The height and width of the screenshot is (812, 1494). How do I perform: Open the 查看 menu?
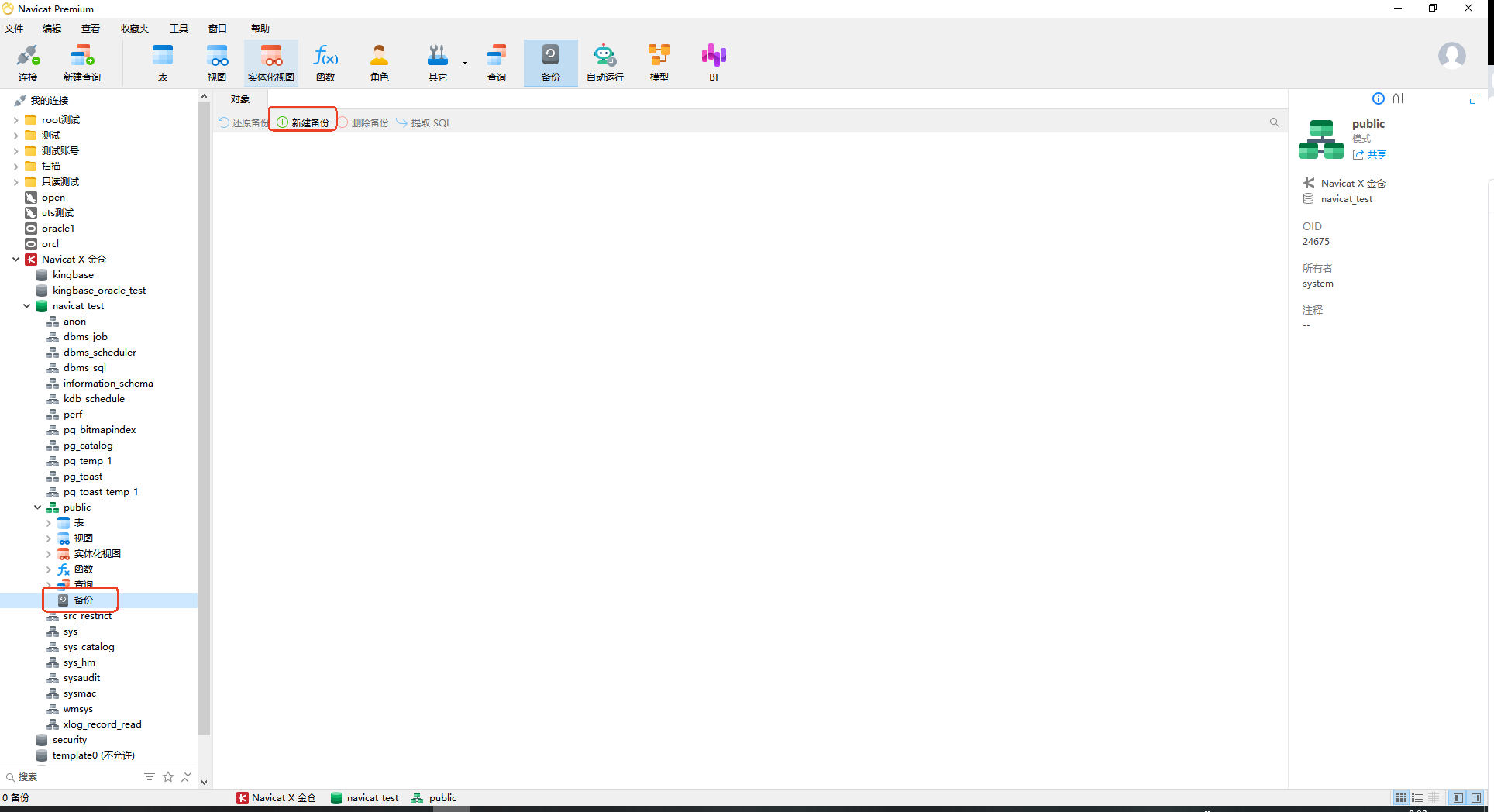(x=91, y=29)
